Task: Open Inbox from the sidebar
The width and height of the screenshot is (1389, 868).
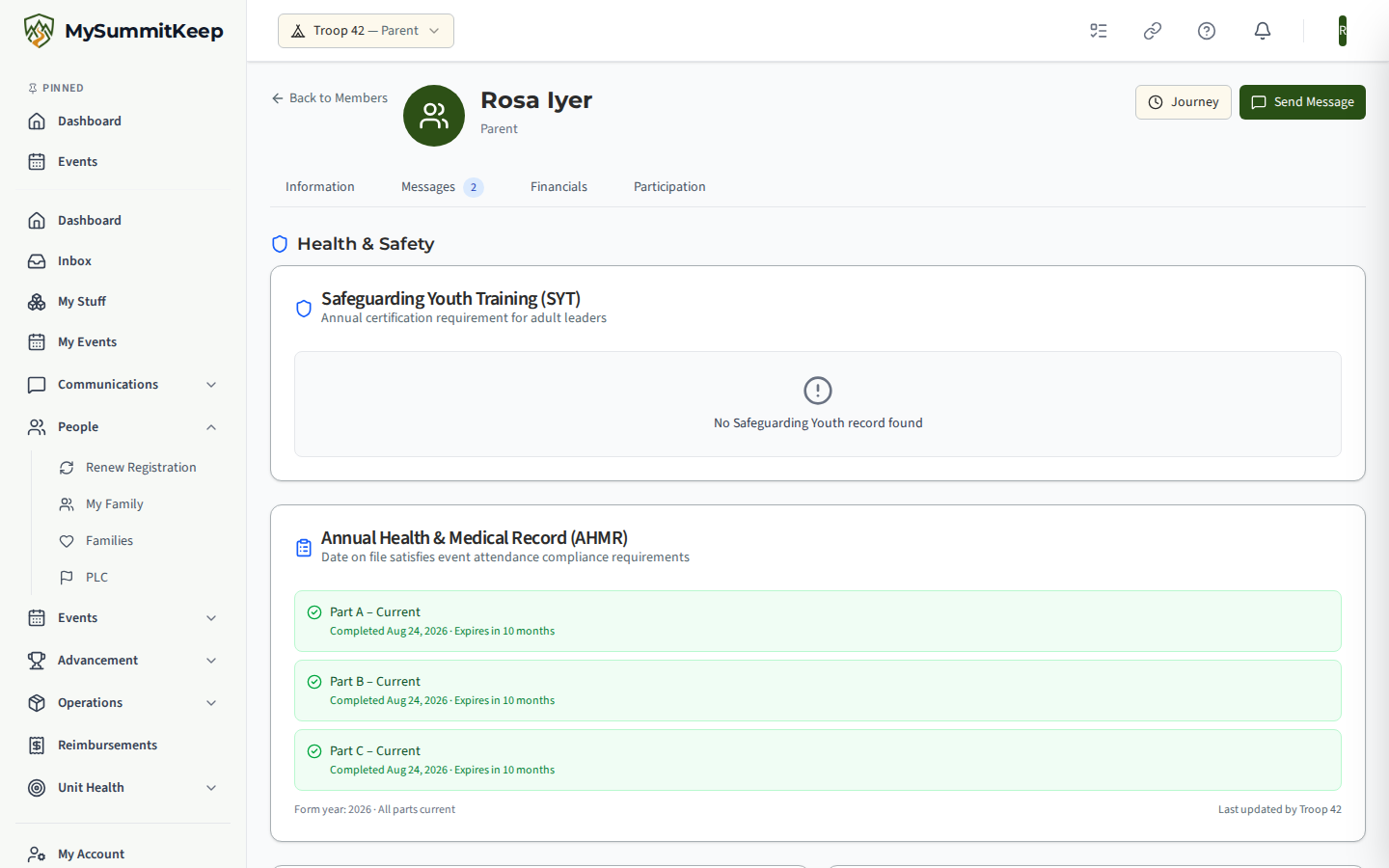Action: (x=123, y=260)
